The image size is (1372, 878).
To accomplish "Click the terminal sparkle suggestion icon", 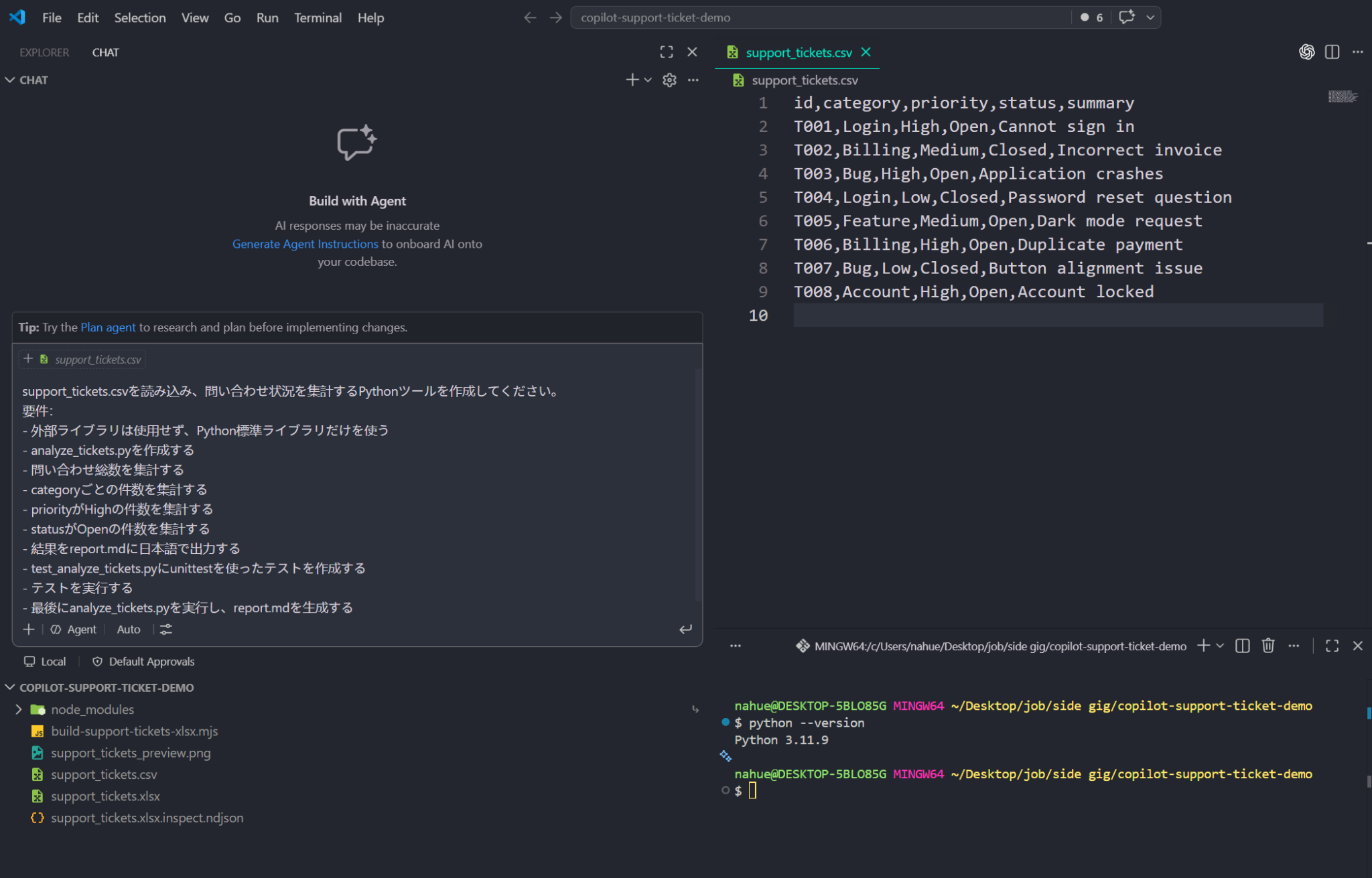I will pos(726,756).
